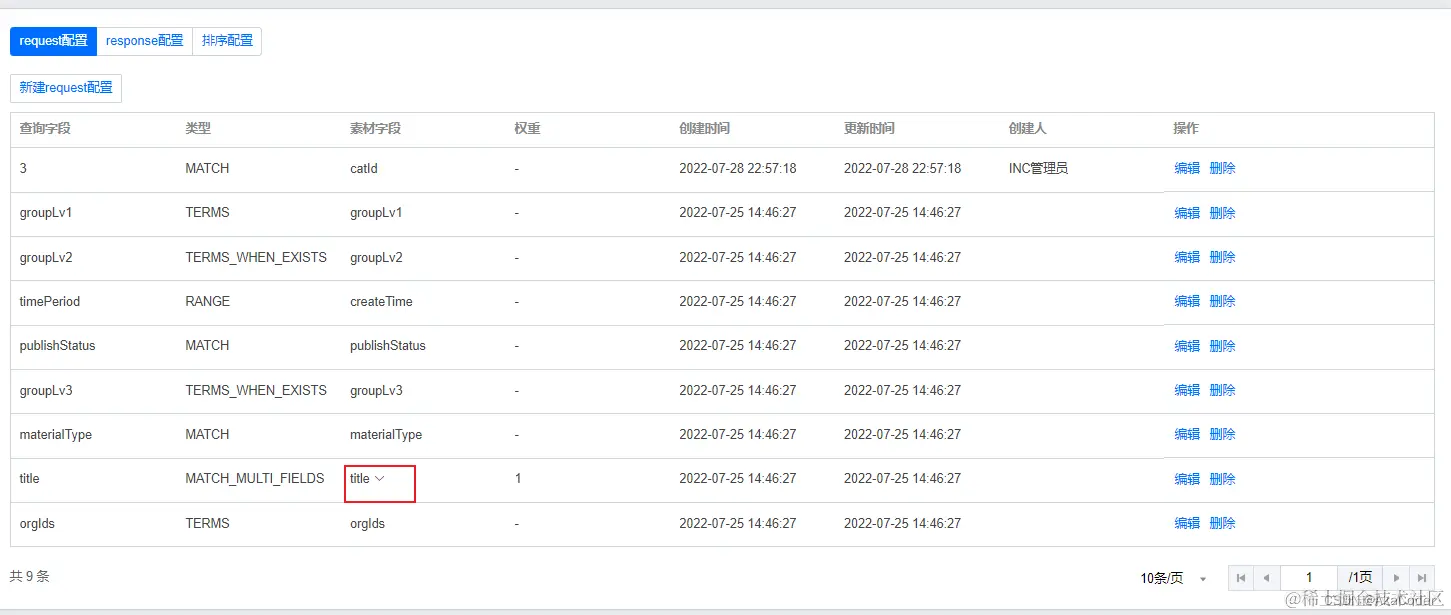The image size is (1451, 615).
Task: Edit the materialType row
Action: 1187,434
